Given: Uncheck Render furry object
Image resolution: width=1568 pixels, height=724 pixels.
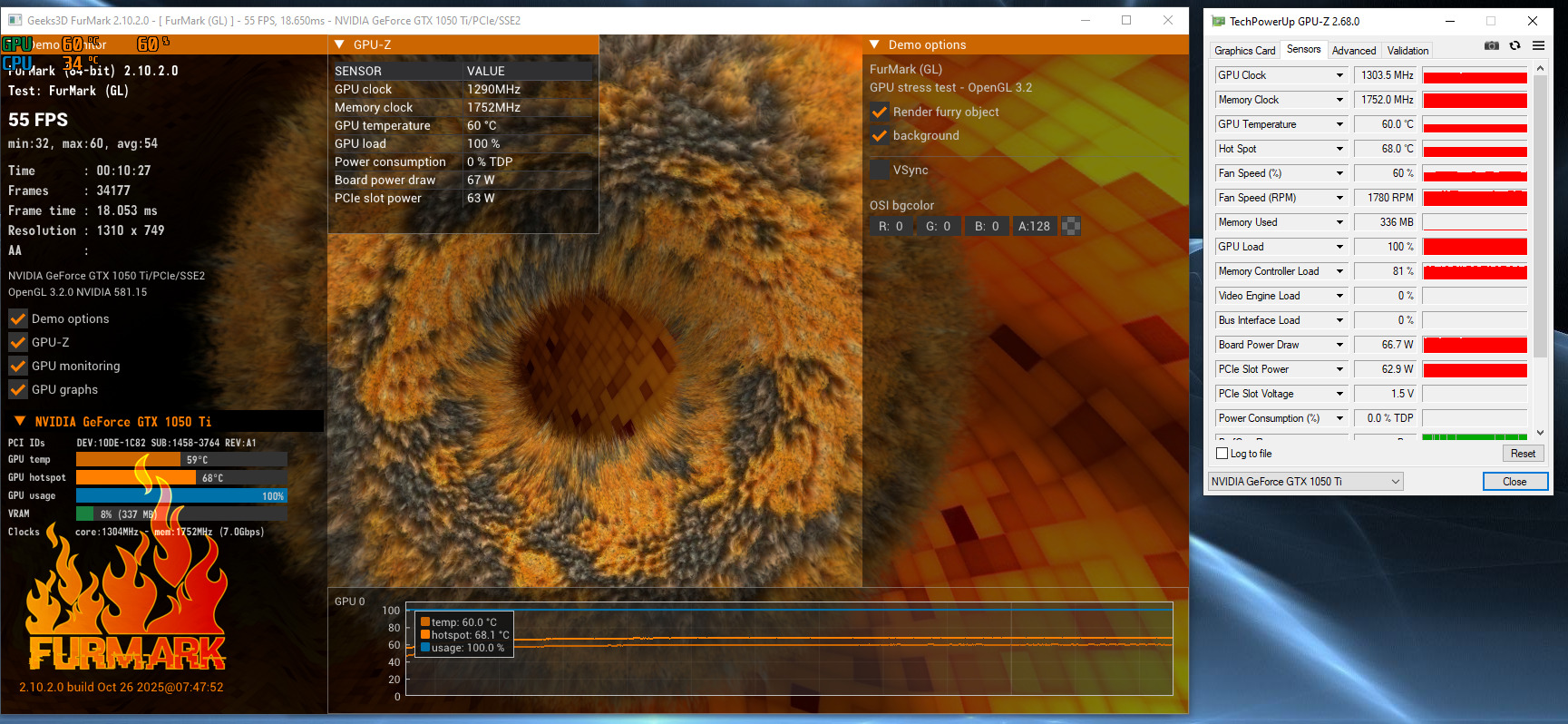Looking at the screenshot, I should click(x=879, y=112).
